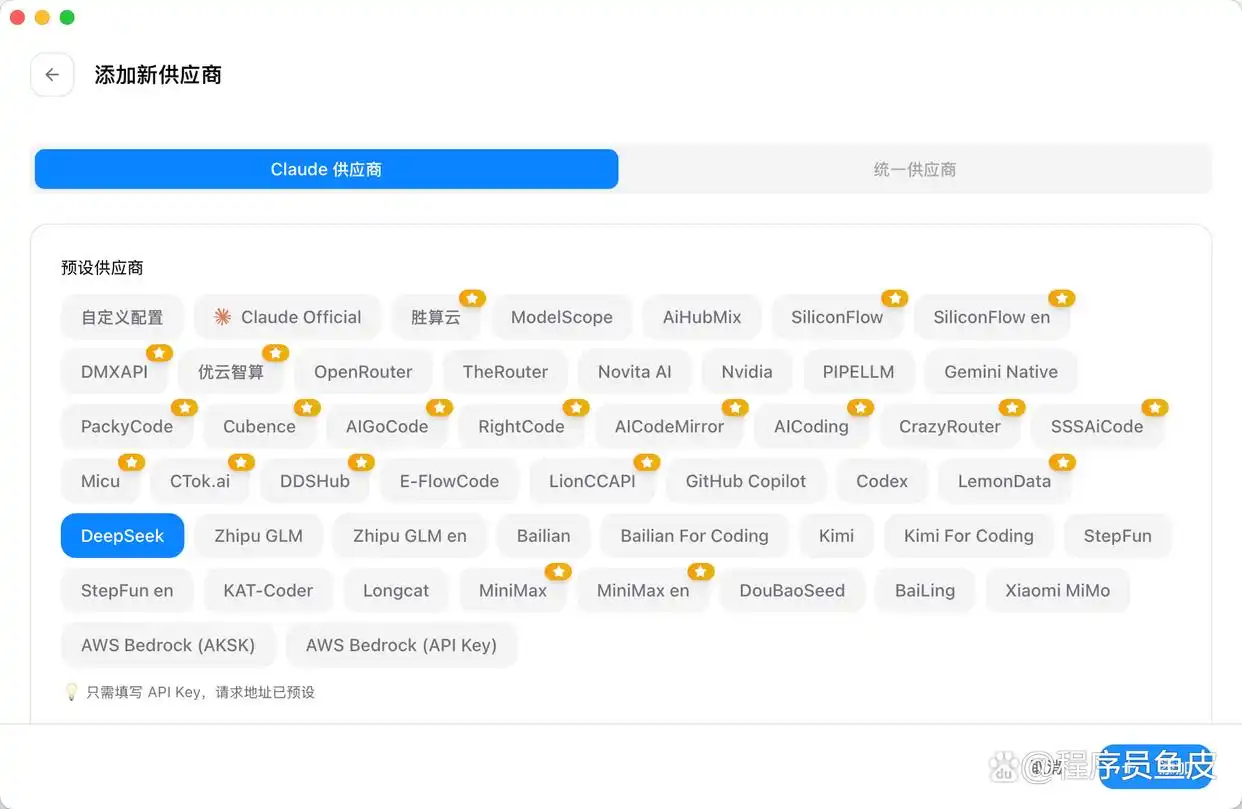Select the 自定义配置 preset
Image resolution: width=1242 pixels, height=809 pixels.
(122, 317)
